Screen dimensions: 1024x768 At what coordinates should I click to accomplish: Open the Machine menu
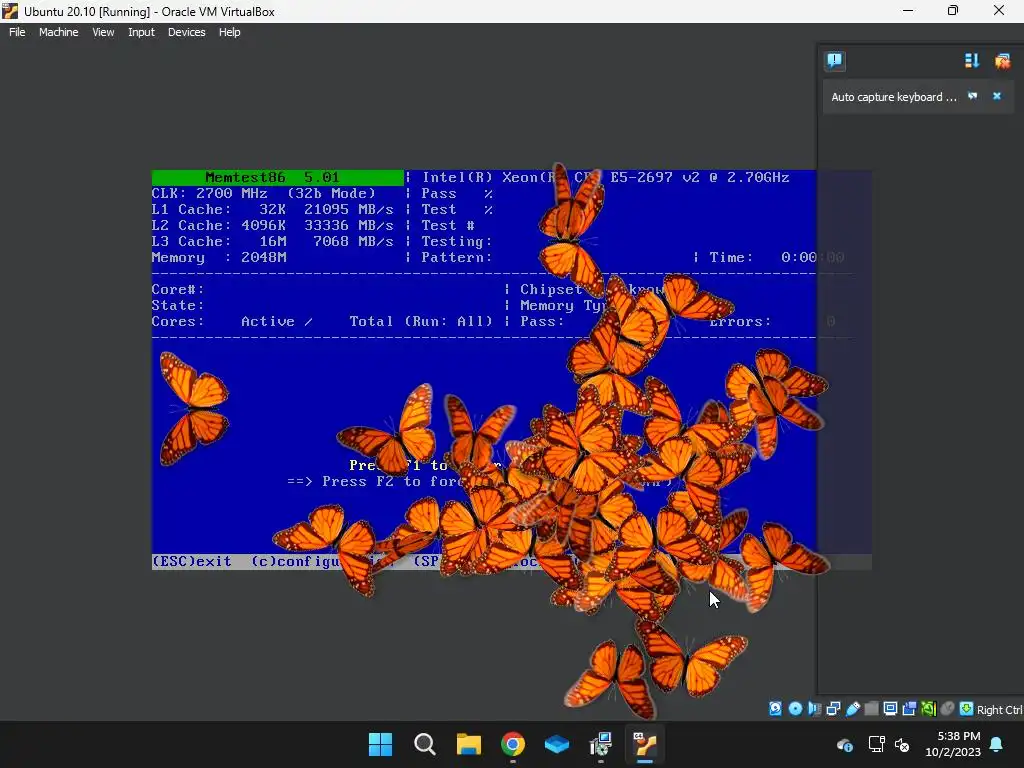tap(59, 32)
